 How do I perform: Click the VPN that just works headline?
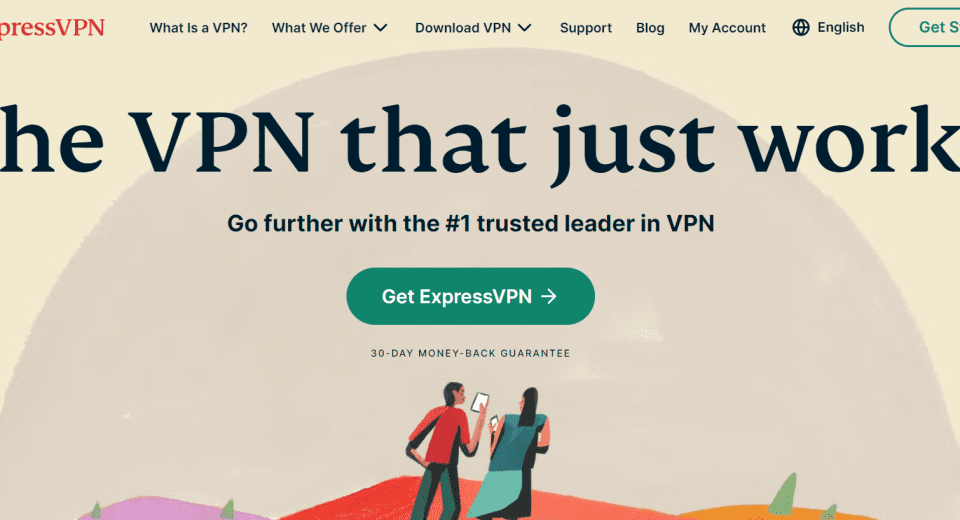480,141
